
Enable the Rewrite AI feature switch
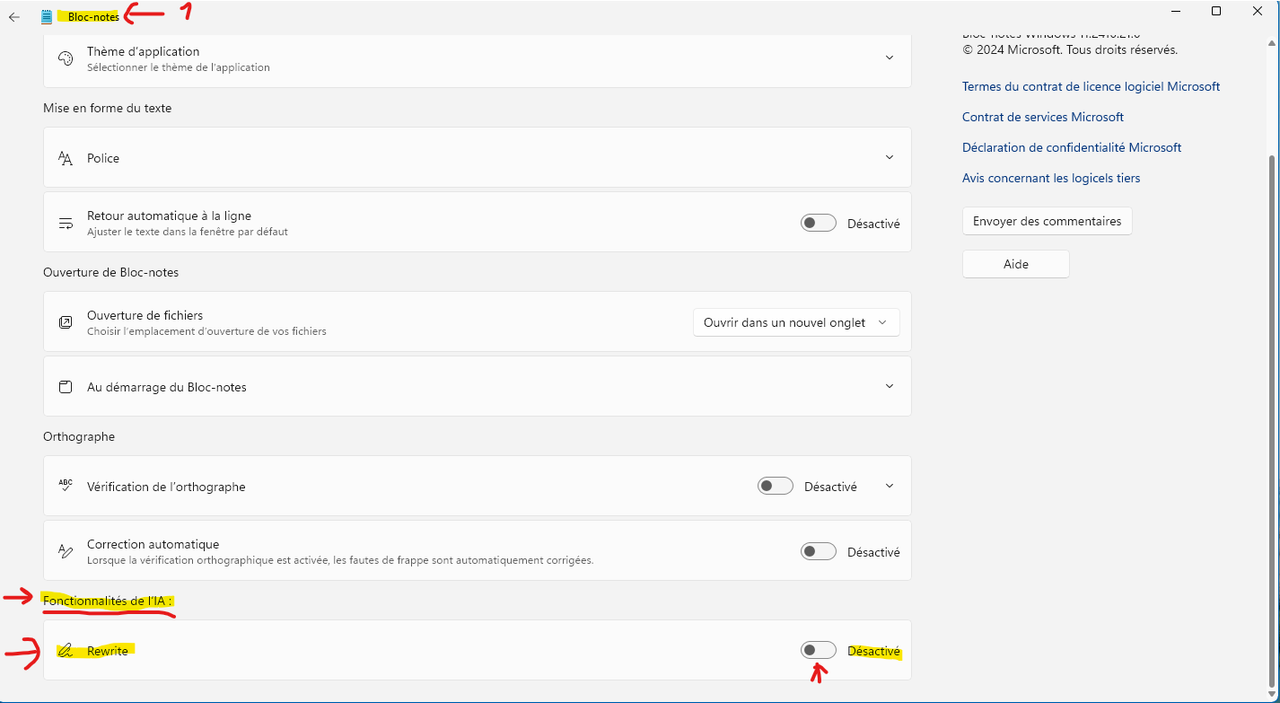818,650
